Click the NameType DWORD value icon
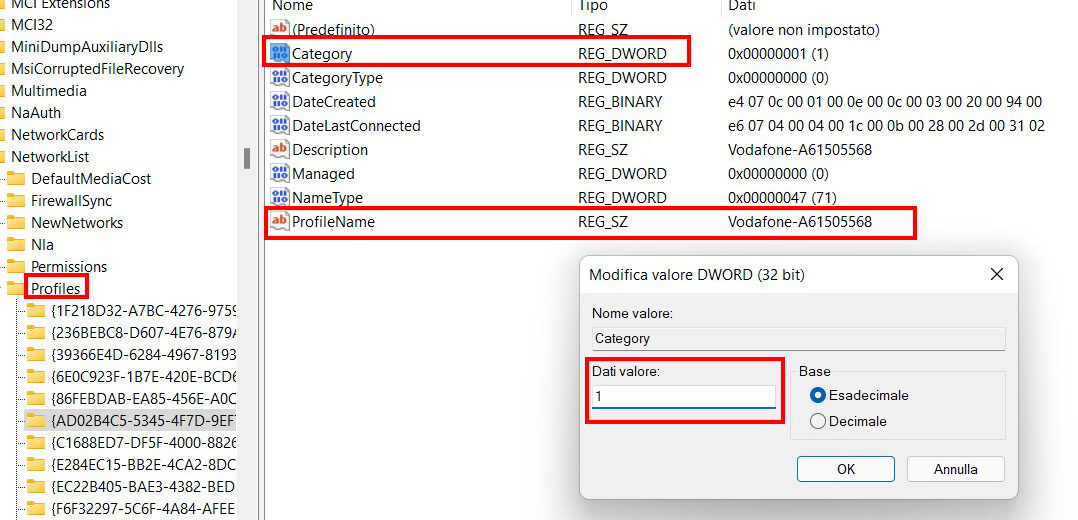This screenshot has height=520, width=1078. pyautogui.click(x=280, y=197)
